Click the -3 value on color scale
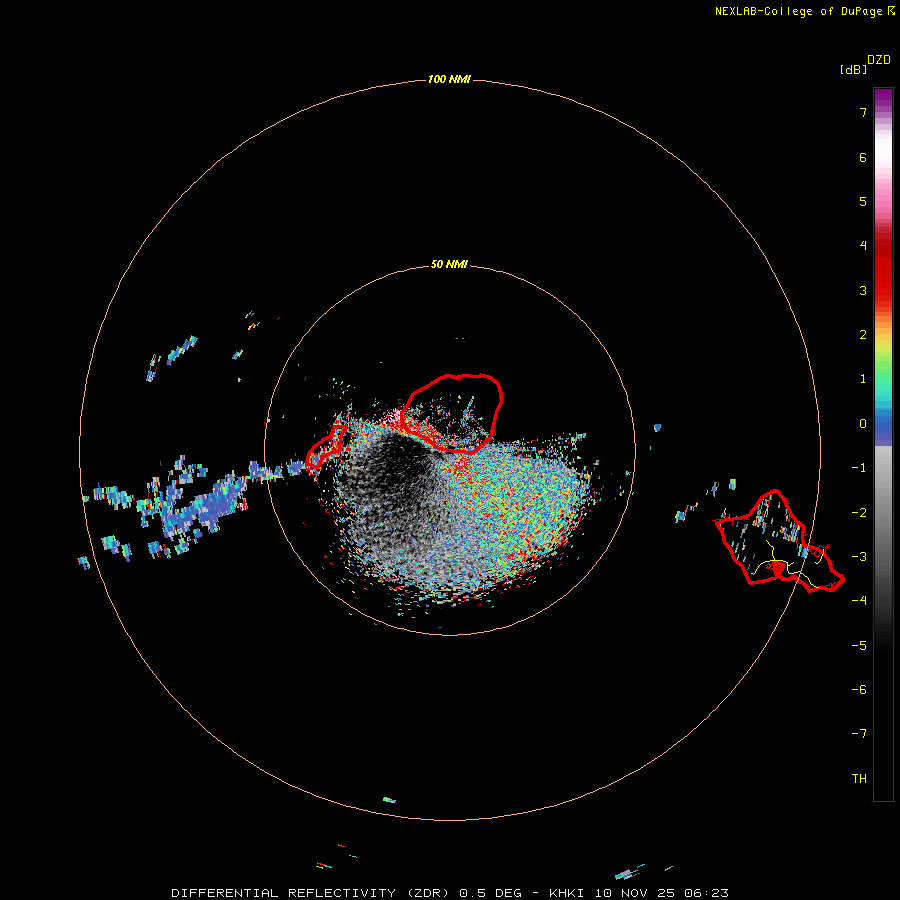 pyautogui.click(x=859, y=557)
